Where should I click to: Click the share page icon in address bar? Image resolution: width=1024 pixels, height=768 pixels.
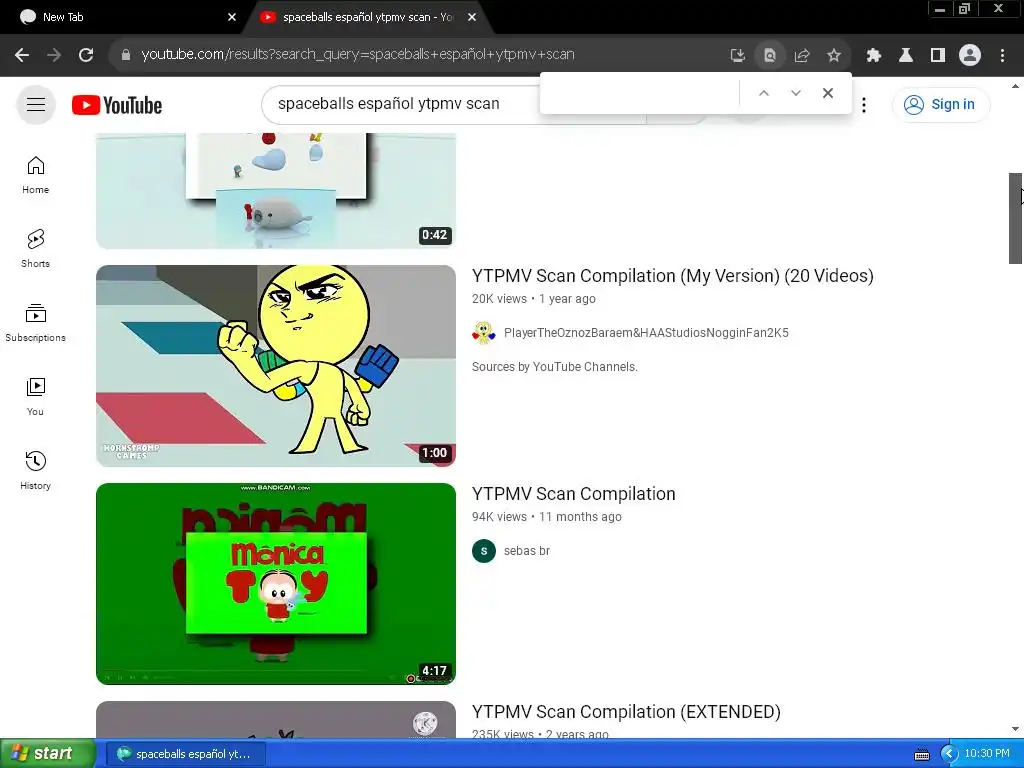click(x=802, y=56)
